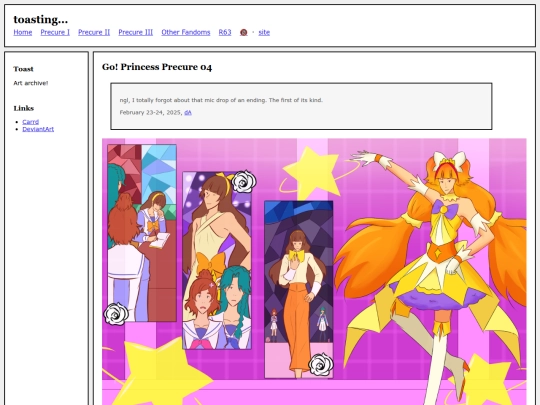540x405 pixels.
Task: Go to the R63 page
Action: (x=225, y=32)
